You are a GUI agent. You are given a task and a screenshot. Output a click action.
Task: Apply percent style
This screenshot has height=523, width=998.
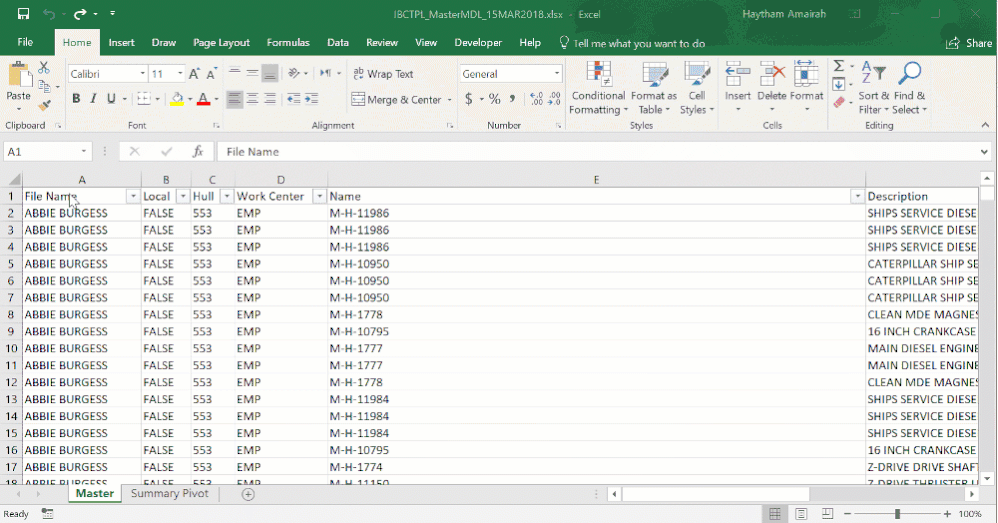pyautogui.click(x=495, y=99)
